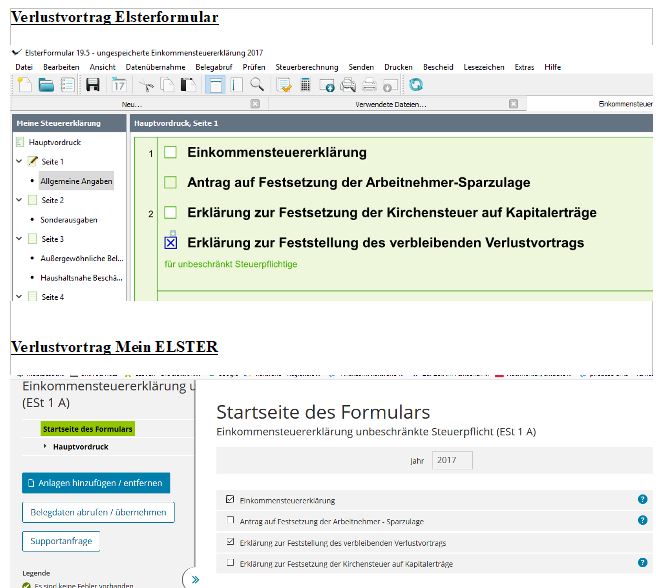Screen dimensions: 656x588
Task: Collapse the Seite 4 tree node
Action: tap(19, 296)
